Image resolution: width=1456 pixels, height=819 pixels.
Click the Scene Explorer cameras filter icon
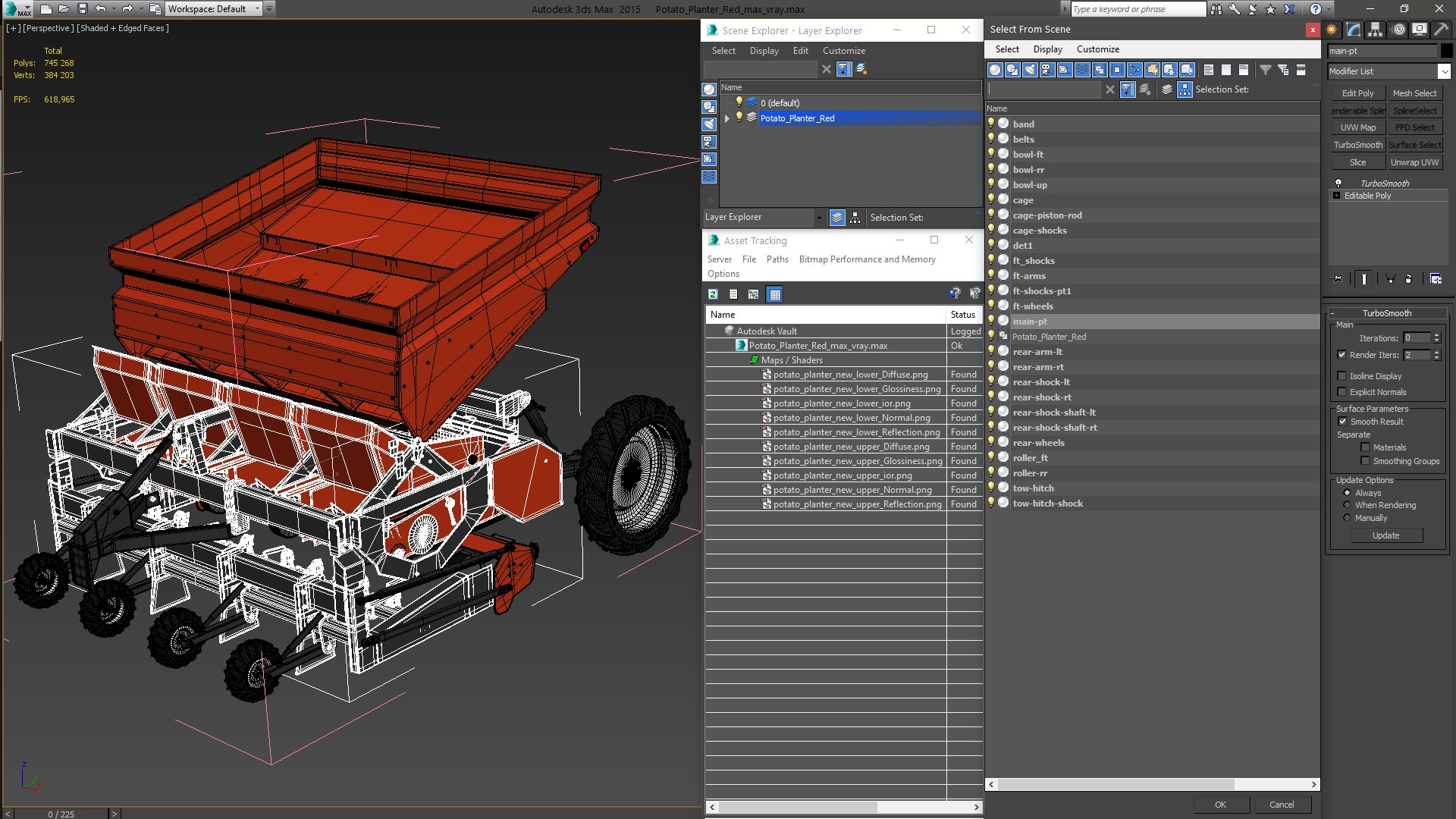click(709, 142)
